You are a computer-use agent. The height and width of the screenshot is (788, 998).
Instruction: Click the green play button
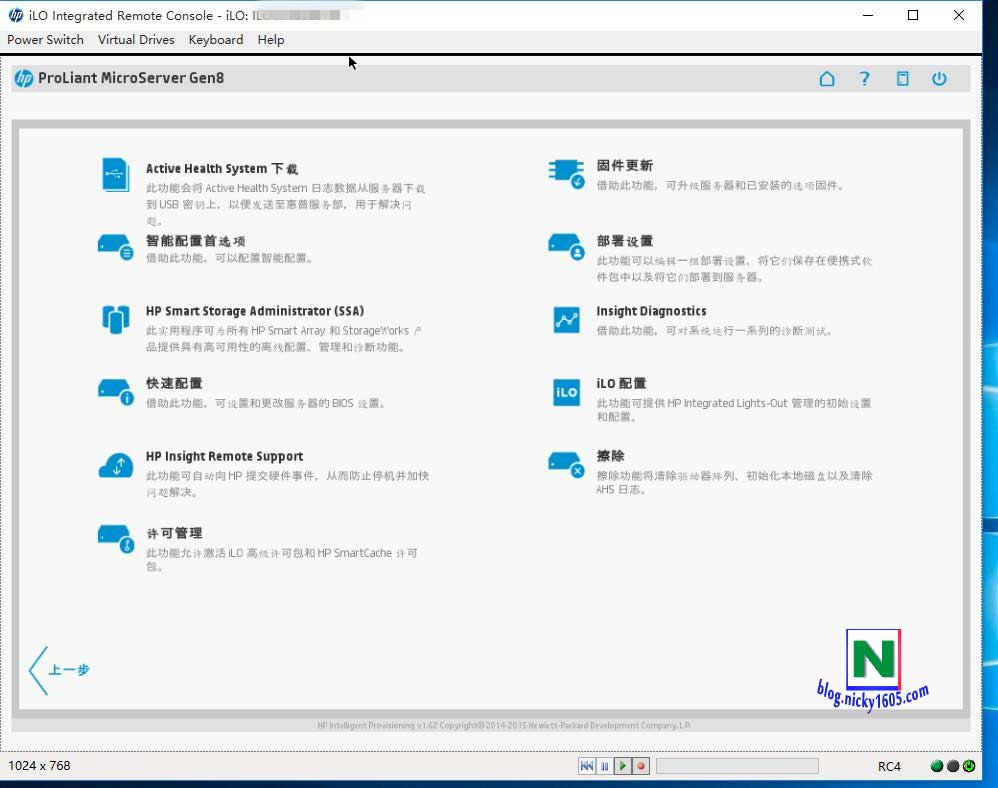point(622,766)
